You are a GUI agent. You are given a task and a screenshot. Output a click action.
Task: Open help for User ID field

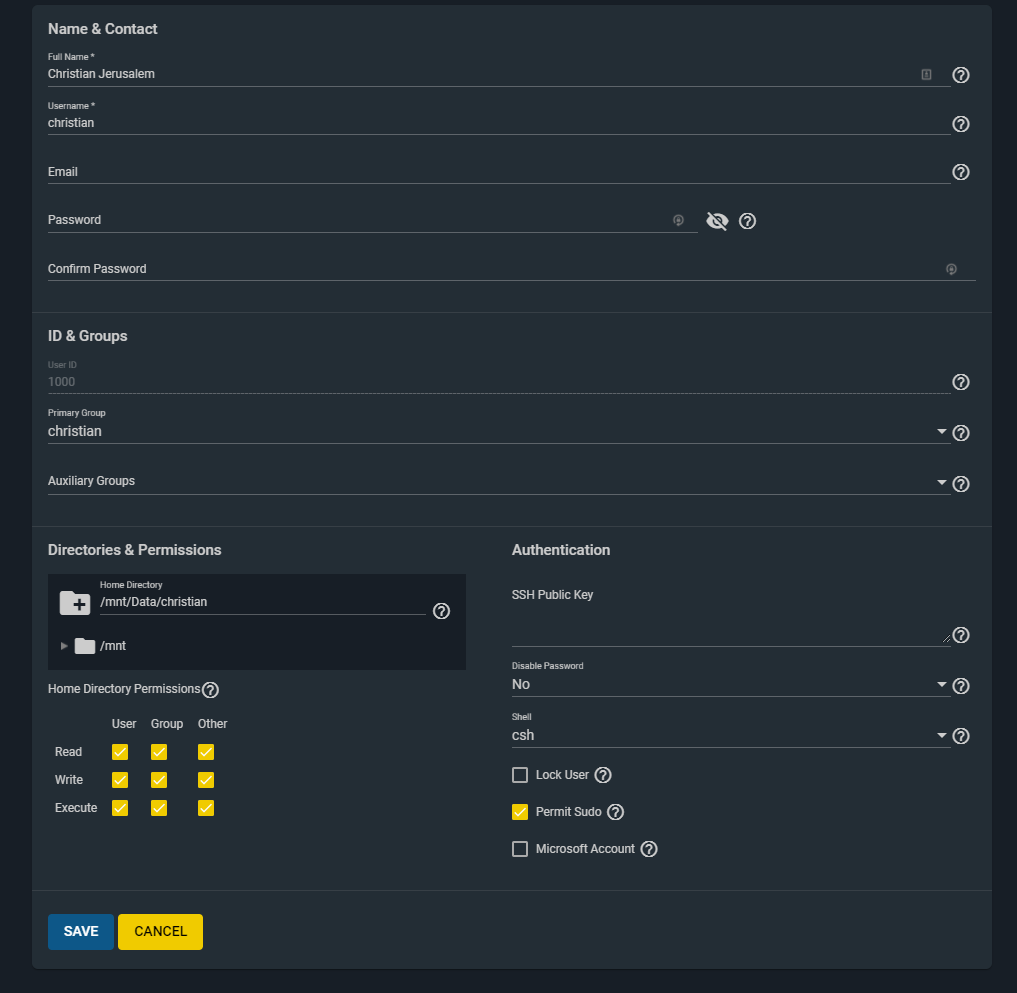click(961, 382)
